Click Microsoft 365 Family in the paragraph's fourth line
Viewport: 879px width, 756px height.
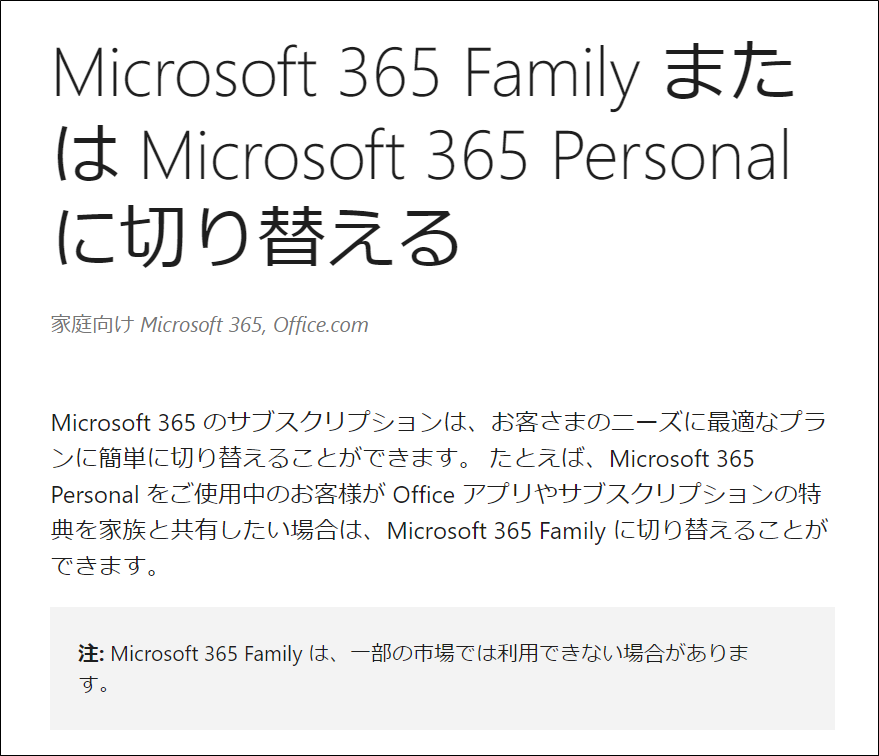[497, 531]
